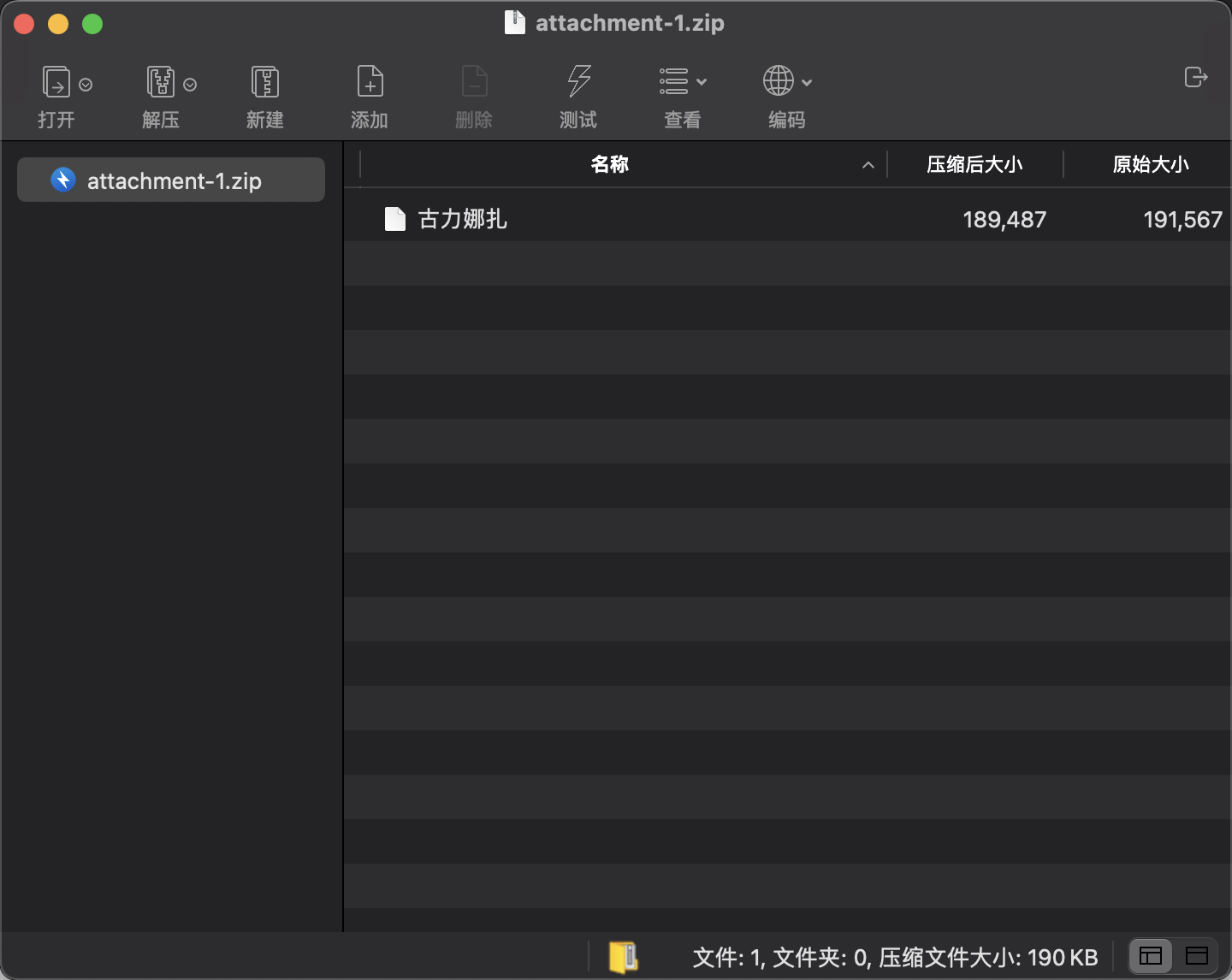Click the Extract (解压) toolbar icon
This screenshot has width=1232, height=980.
tap(160, 83)
